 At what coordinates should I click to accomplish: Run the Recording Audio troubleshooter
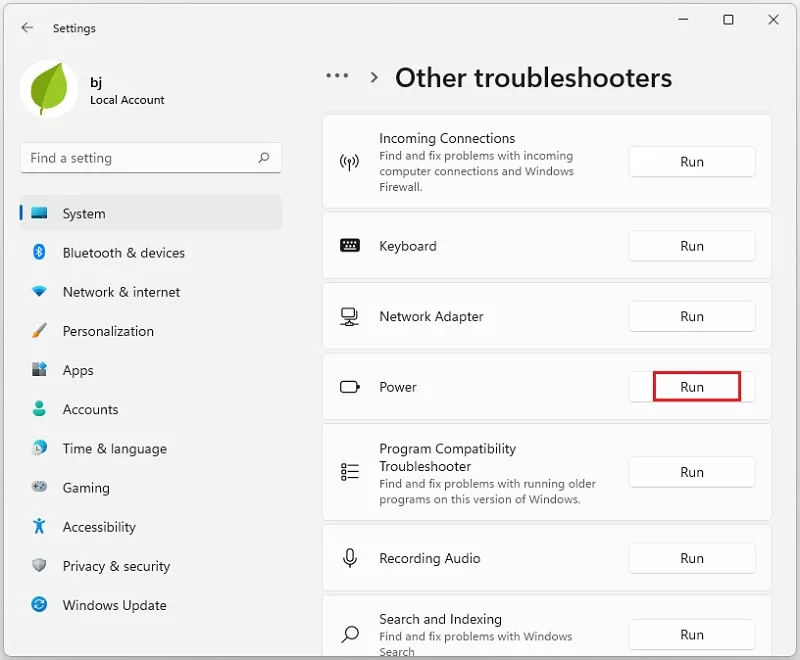click(692, 558)
